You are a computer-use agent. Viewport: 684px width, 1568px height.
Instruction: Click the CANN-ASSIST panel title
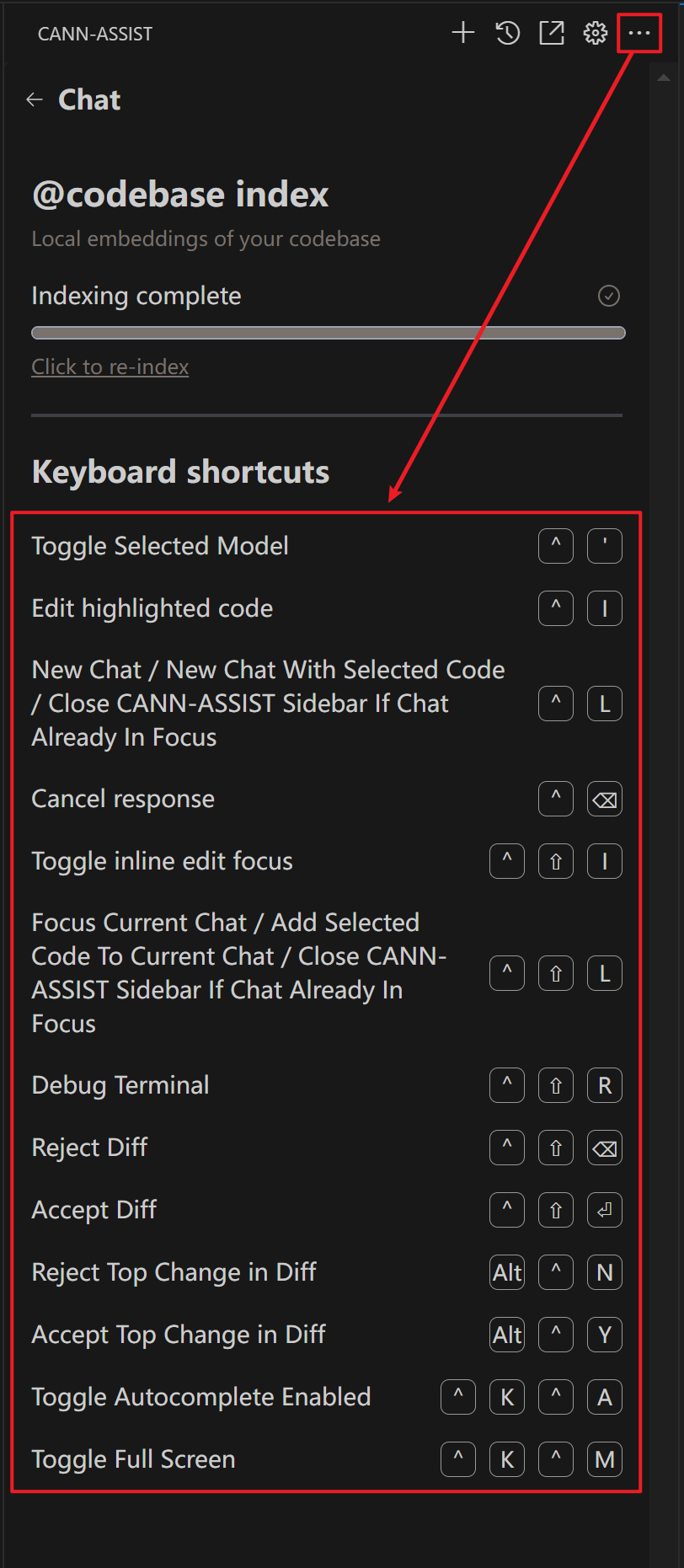[x=95, y=35]
